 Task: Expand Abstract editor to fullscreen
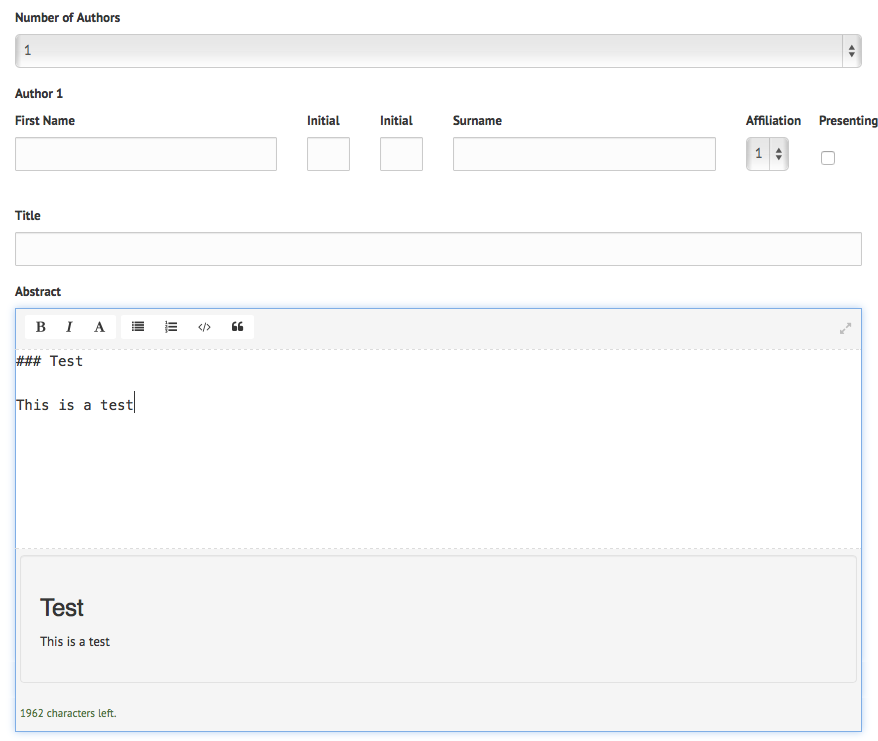(845, 328)
